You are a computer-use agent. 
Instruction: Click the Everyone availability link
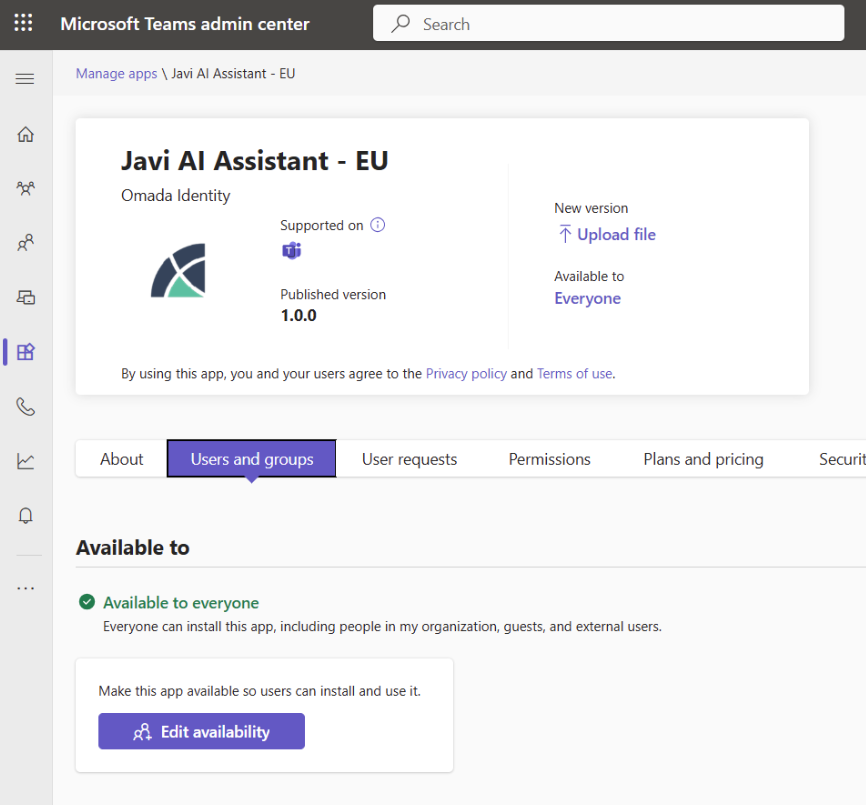coord(588,298)
